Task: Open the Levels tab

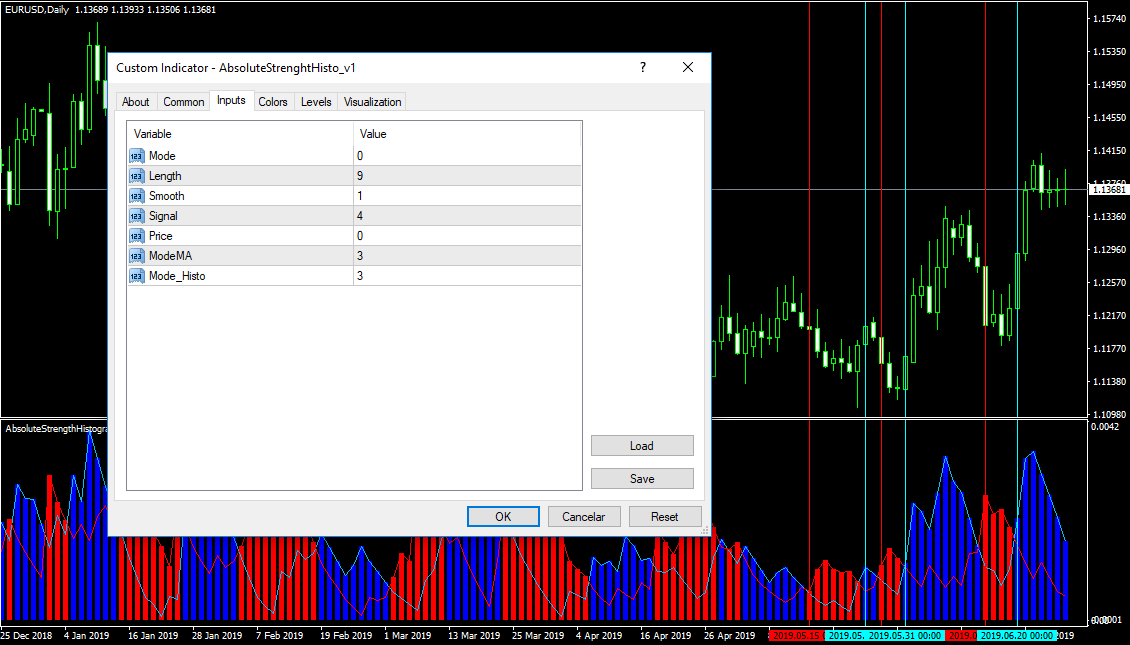Action: click(316, 102)
